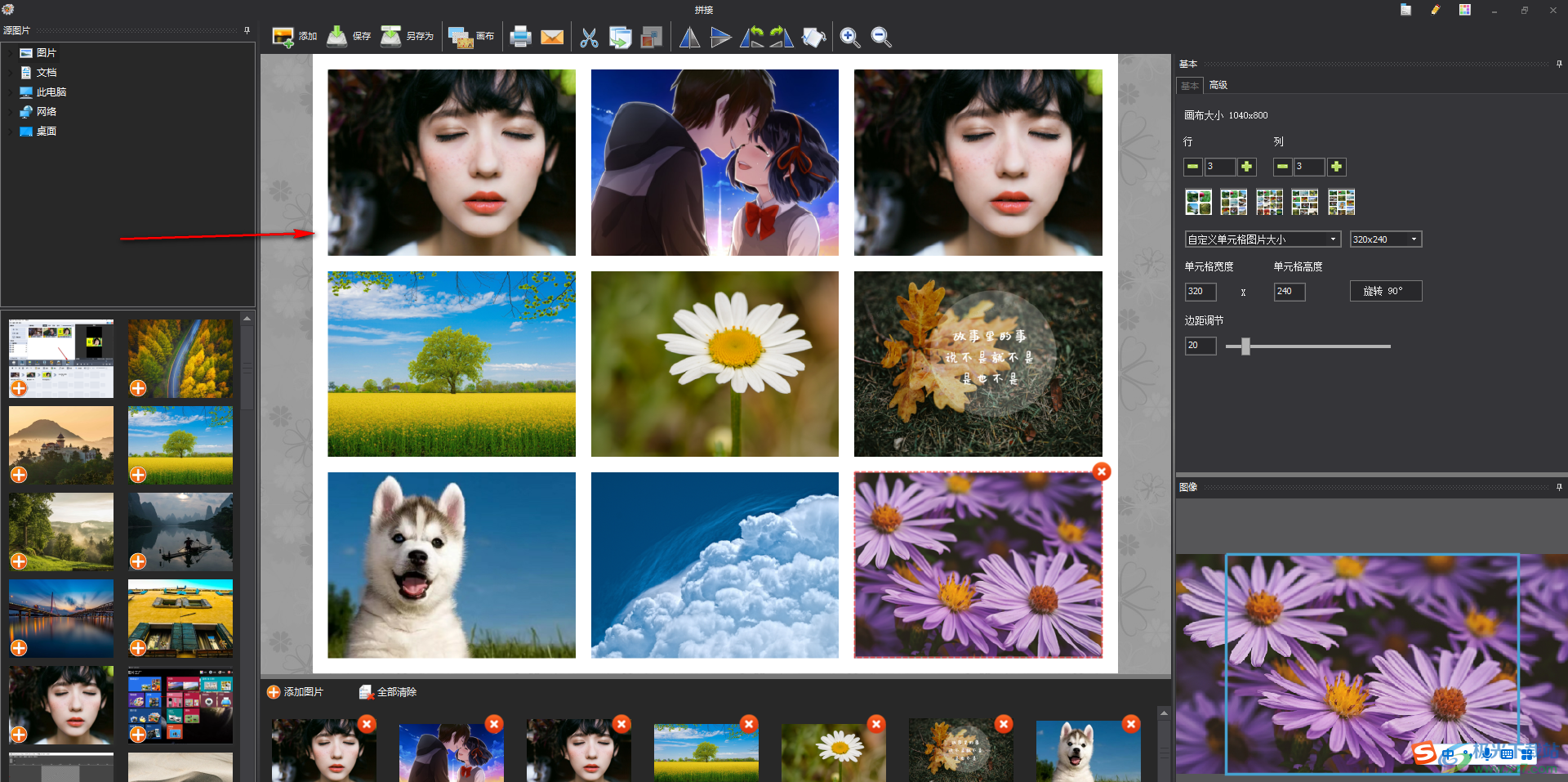Rotate image left with green arrow

pyautogui.click(x=751, y=37)
